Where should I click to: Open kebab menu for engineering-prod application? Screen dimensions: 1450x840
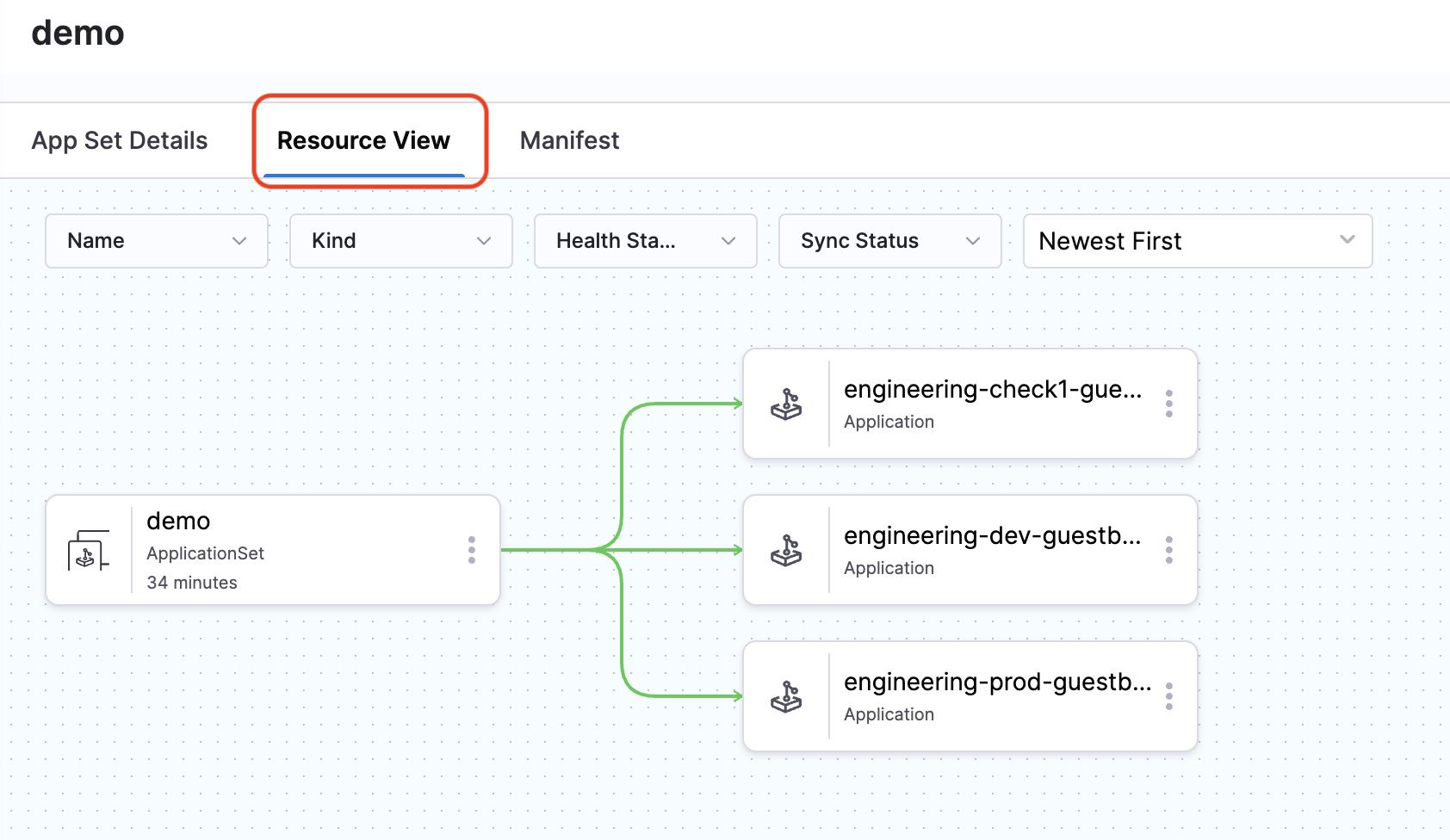[1168, 696]
